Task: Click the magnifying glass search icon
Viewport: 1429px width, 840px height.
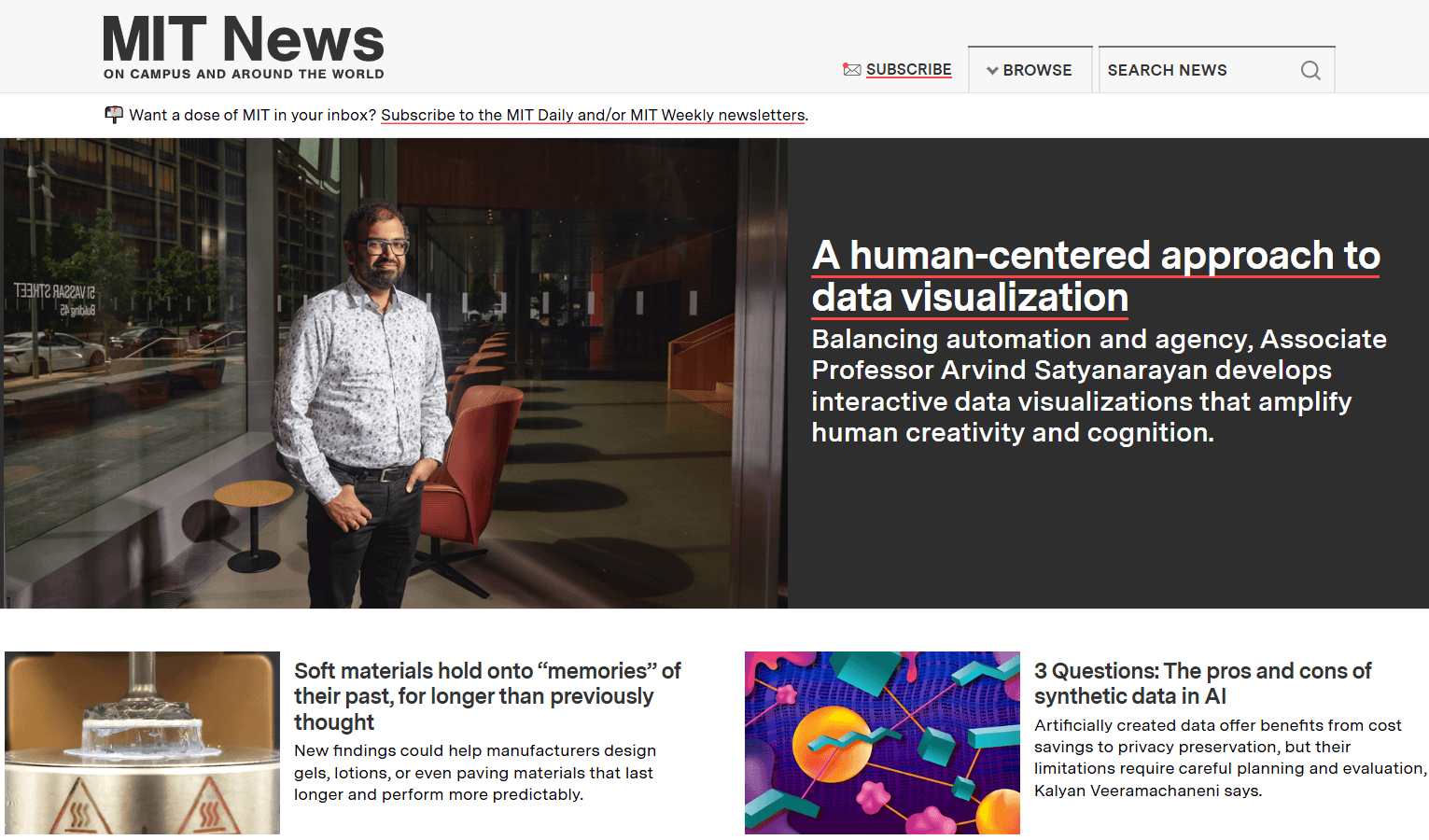Action: coord(1310,71)
